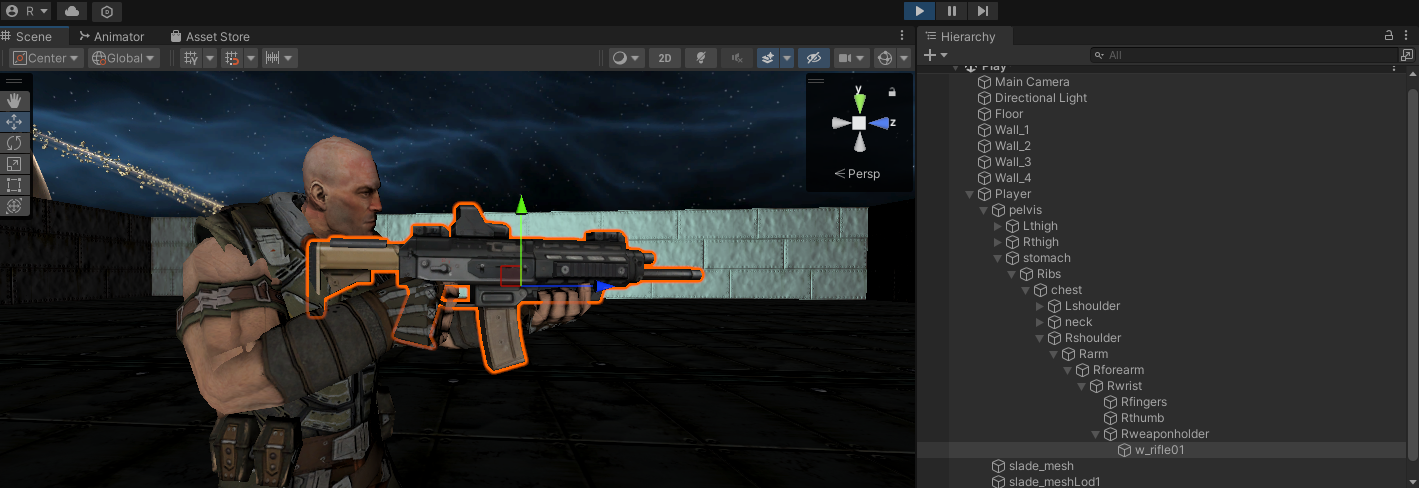The height and width of the screenshot is (488, 1419).
Task: Toggle the Hierarchy panel lock
Action: click(1389, 36)
